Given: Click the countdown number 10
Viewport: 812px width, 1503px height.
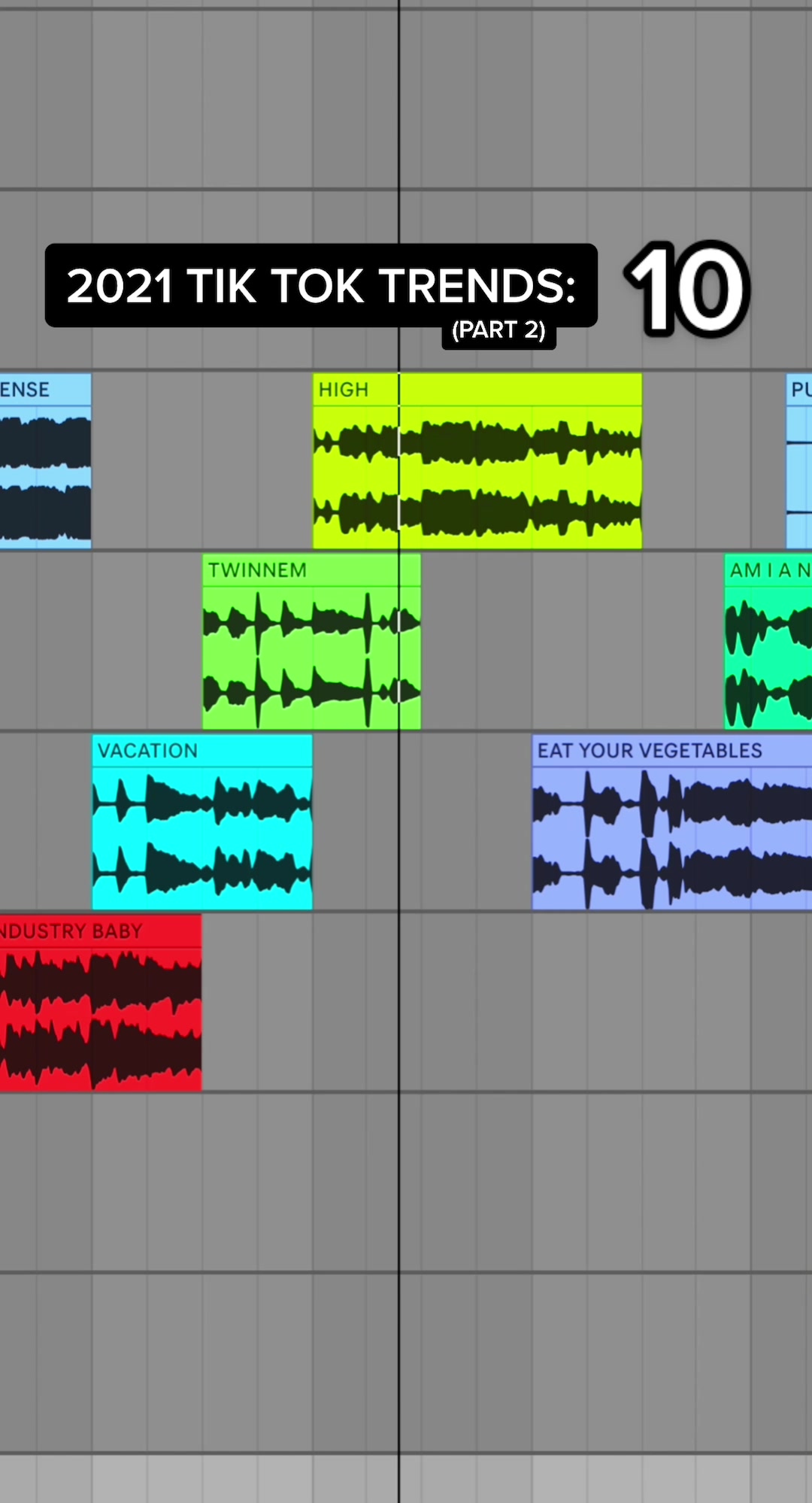Looking at the screenshot, I should pos(687,288).
